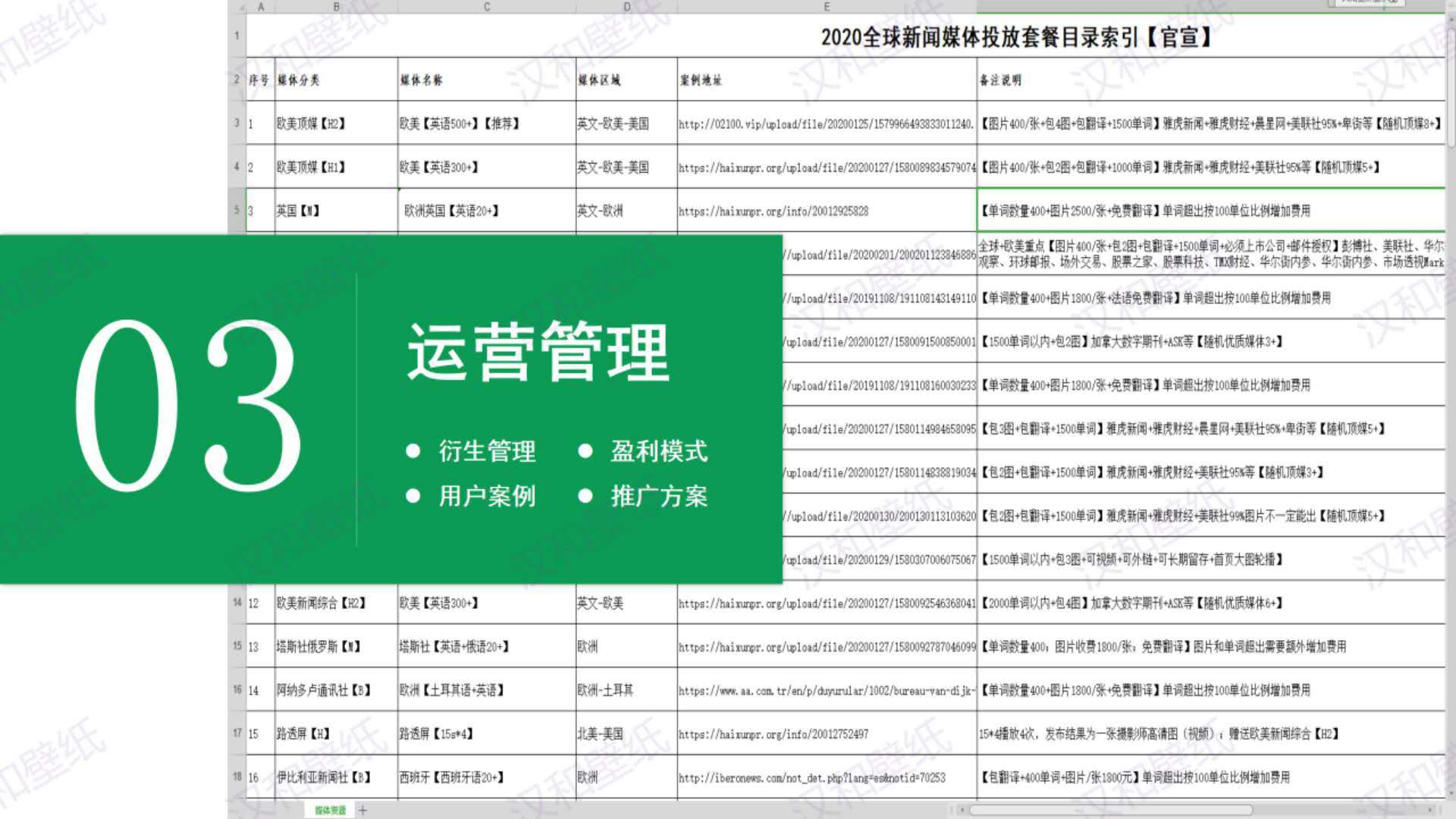Viewport: 1456px width, 819px height.
Task: Select cell 北美-美国
Action: pyautogui.click(x=626, y=733)
